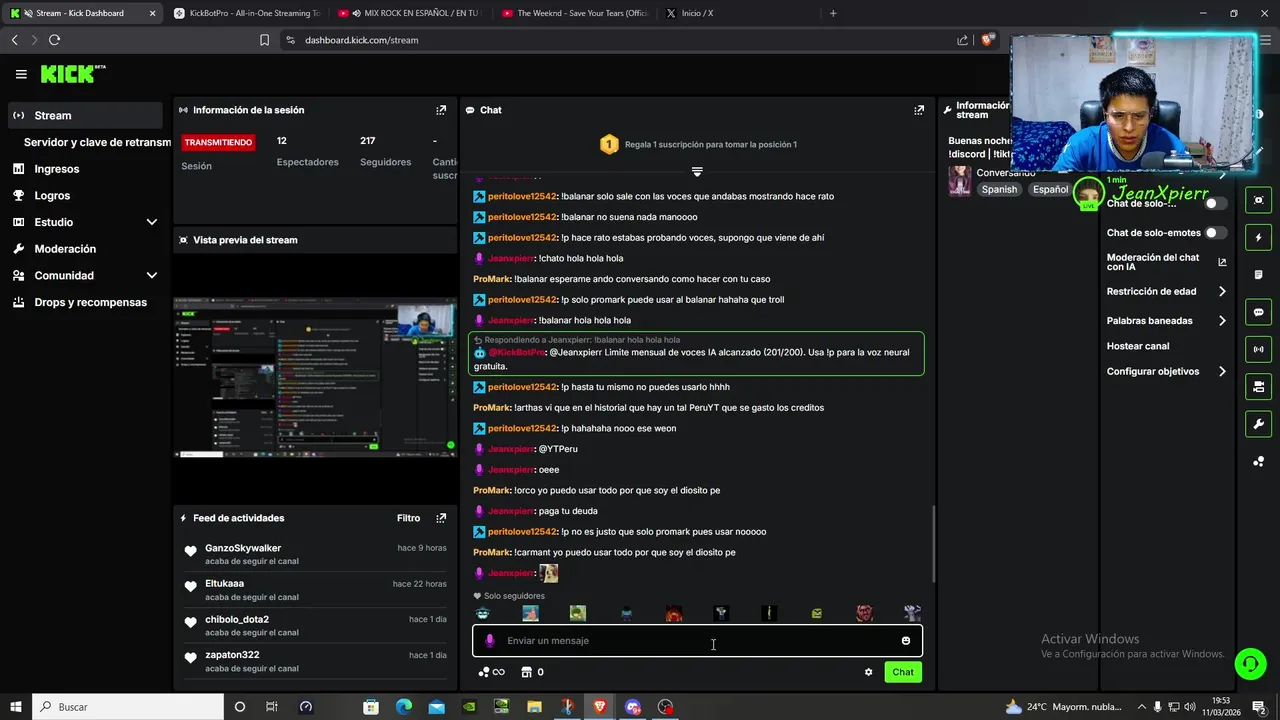Click the channel points infinity icon
Viewport: 1280px width, 720px height.
tap(491, 672)
